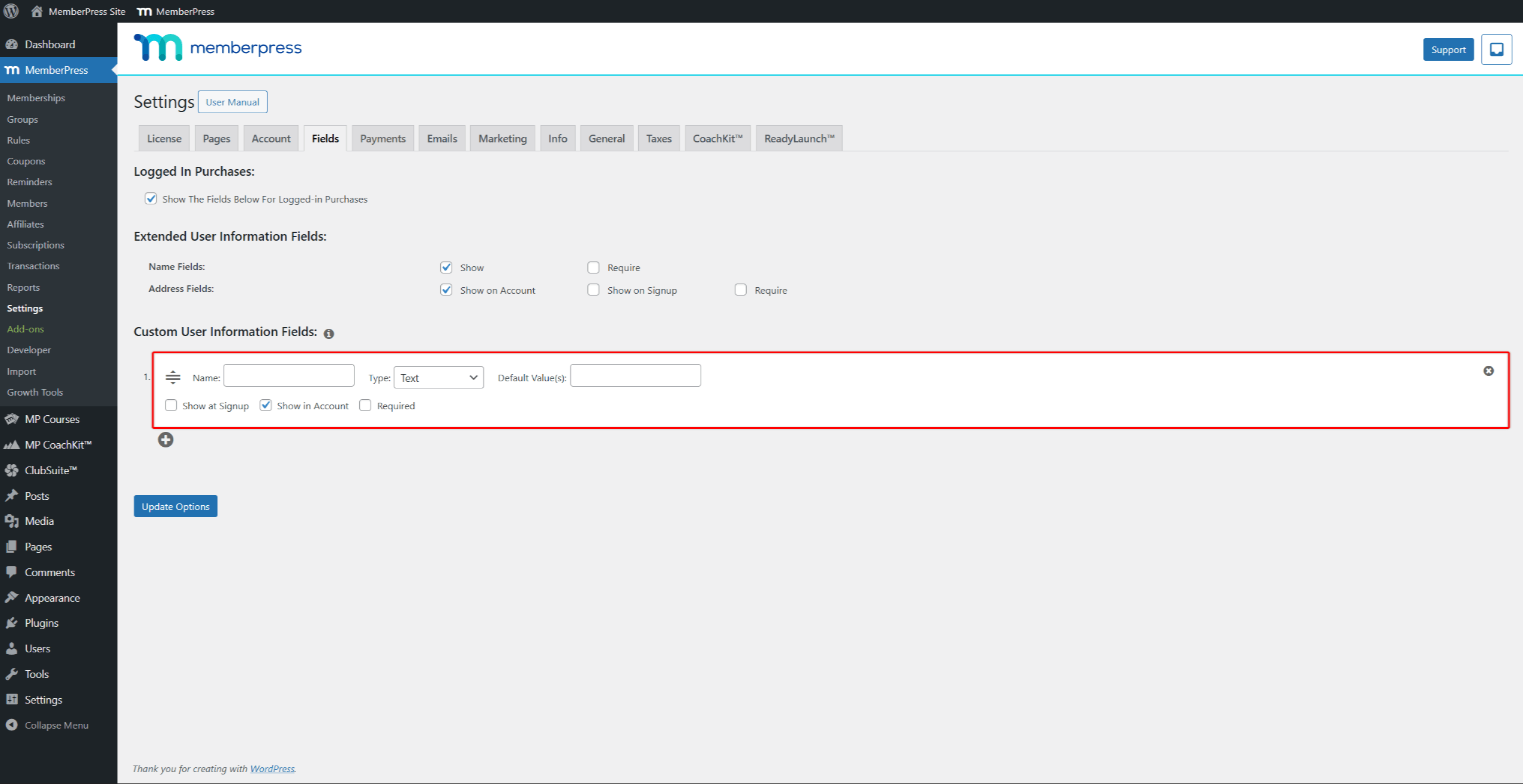Click the WordPress logo in admin bar
The image size is (1523, 784).
(11, 11)
